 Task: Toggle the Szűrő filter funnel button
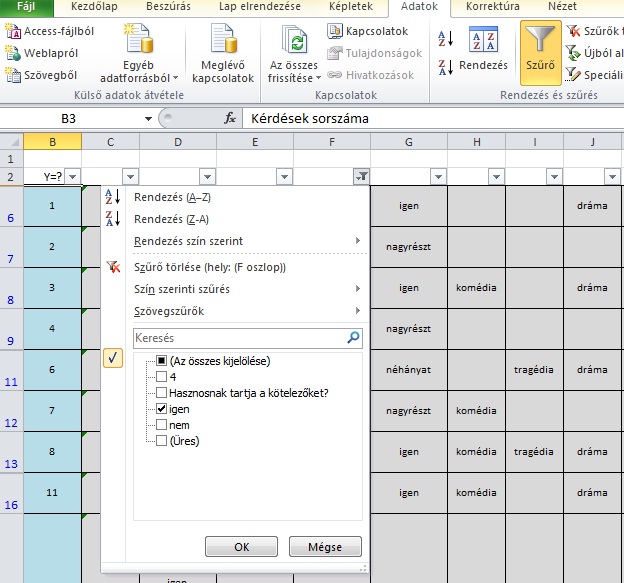pos(540,53)
